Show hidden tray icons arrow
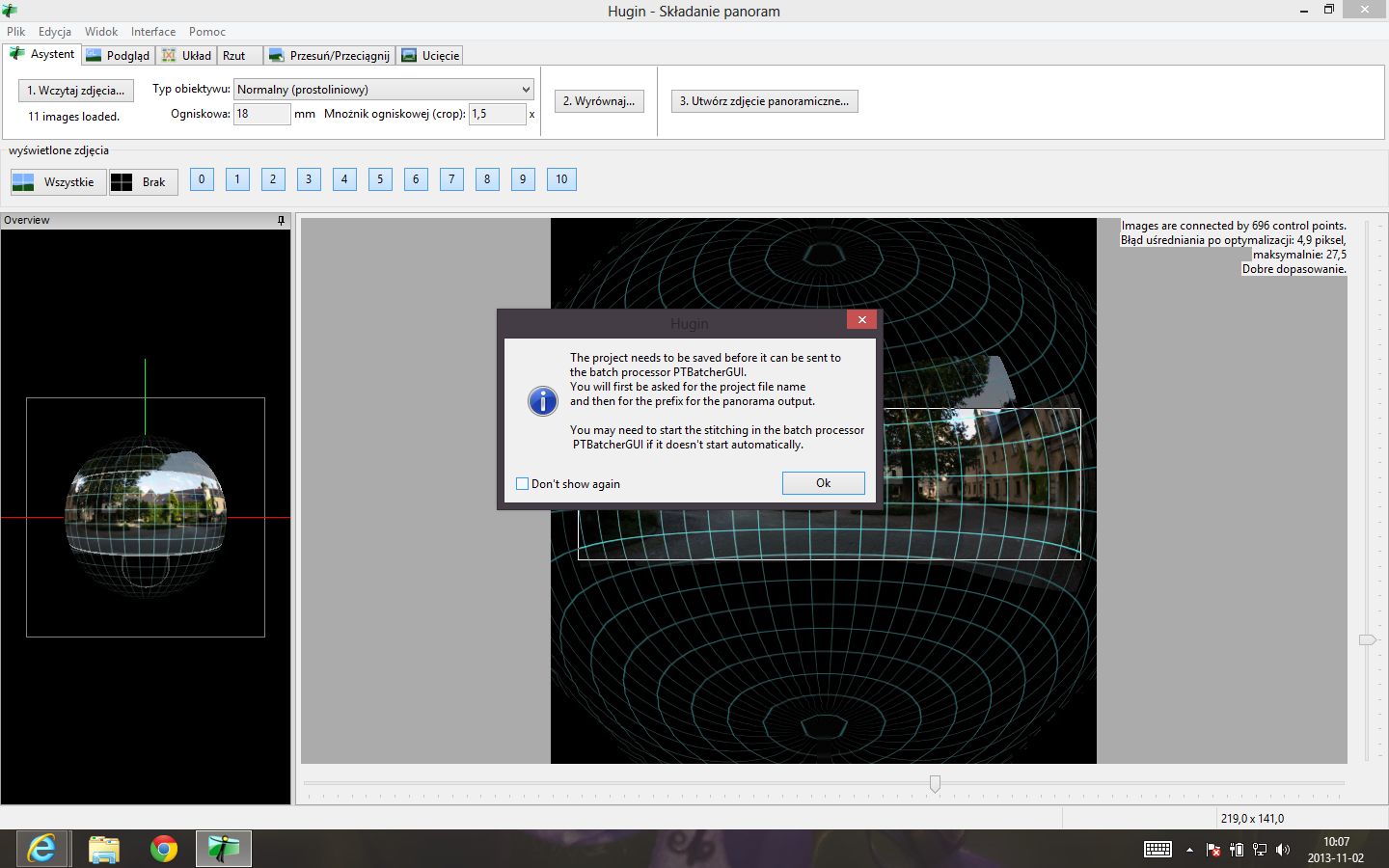1389x868 pixels. click(x=1189, y=850)
